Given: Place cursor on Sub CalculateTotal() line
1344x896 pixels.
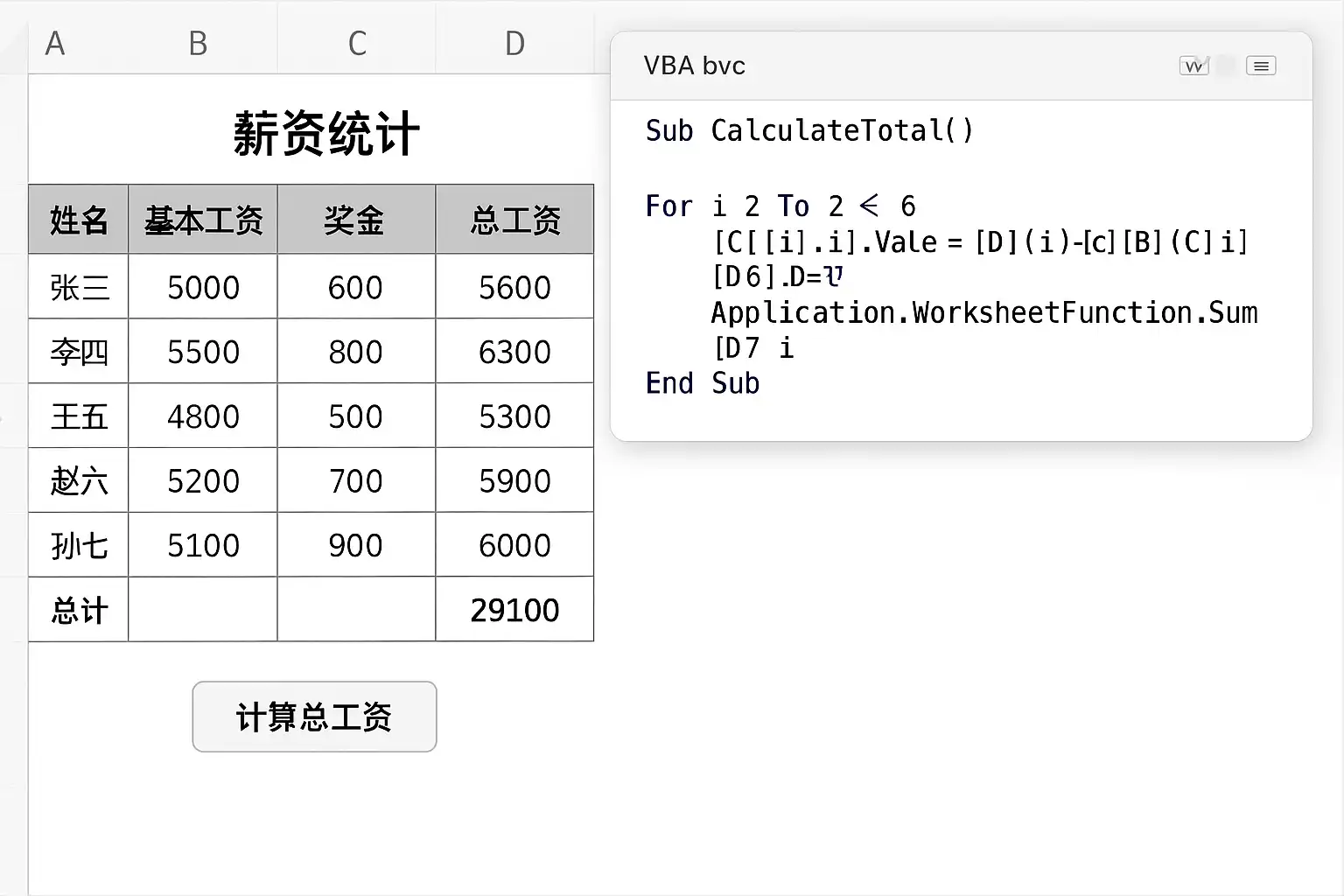Looking at the screenshot, I should click(x=808, y=131).
